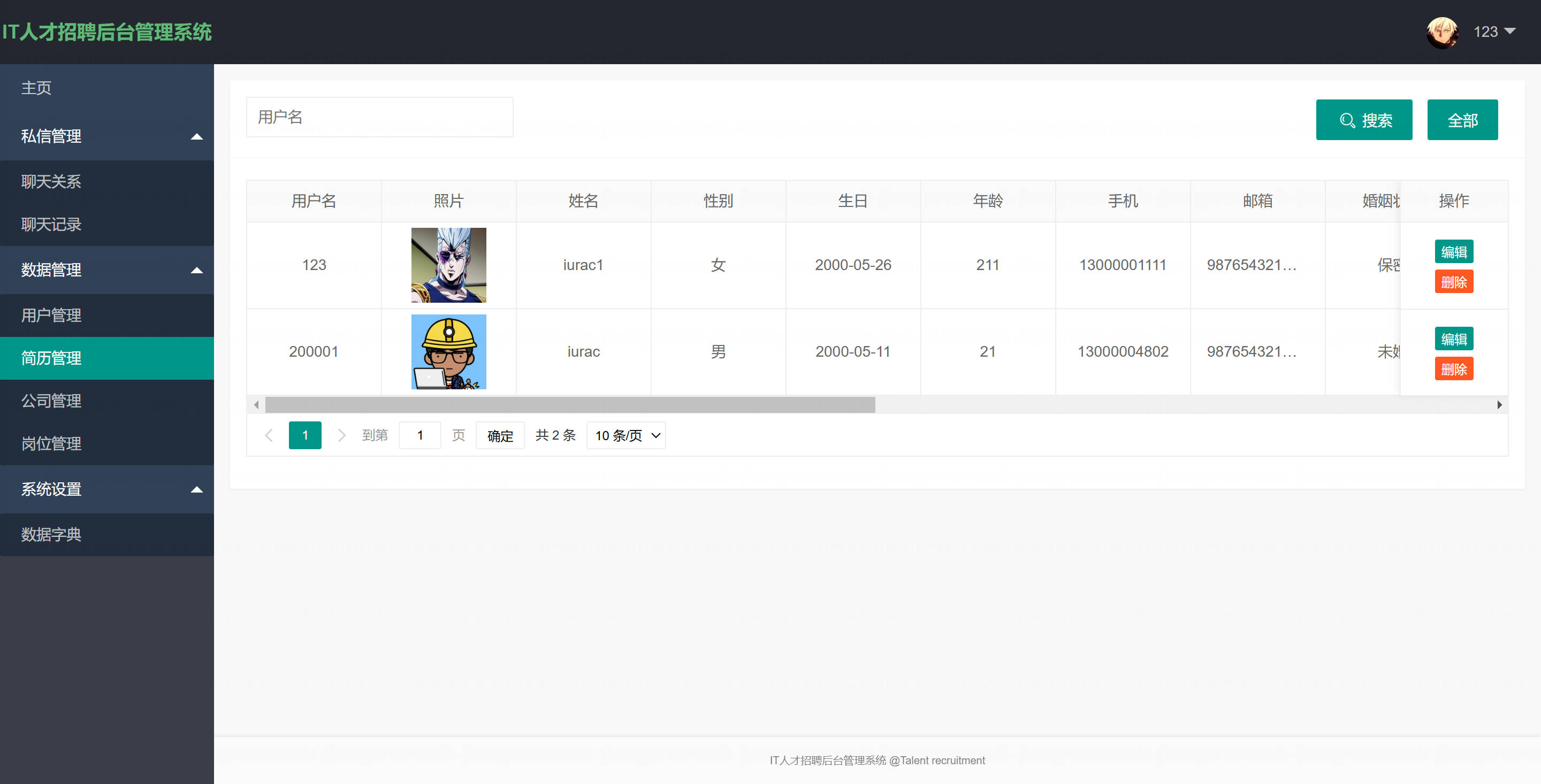Screen dimensions: 1541x784
Task: Go to 主页 in the sidebar
Action: (x=107, y=88)
